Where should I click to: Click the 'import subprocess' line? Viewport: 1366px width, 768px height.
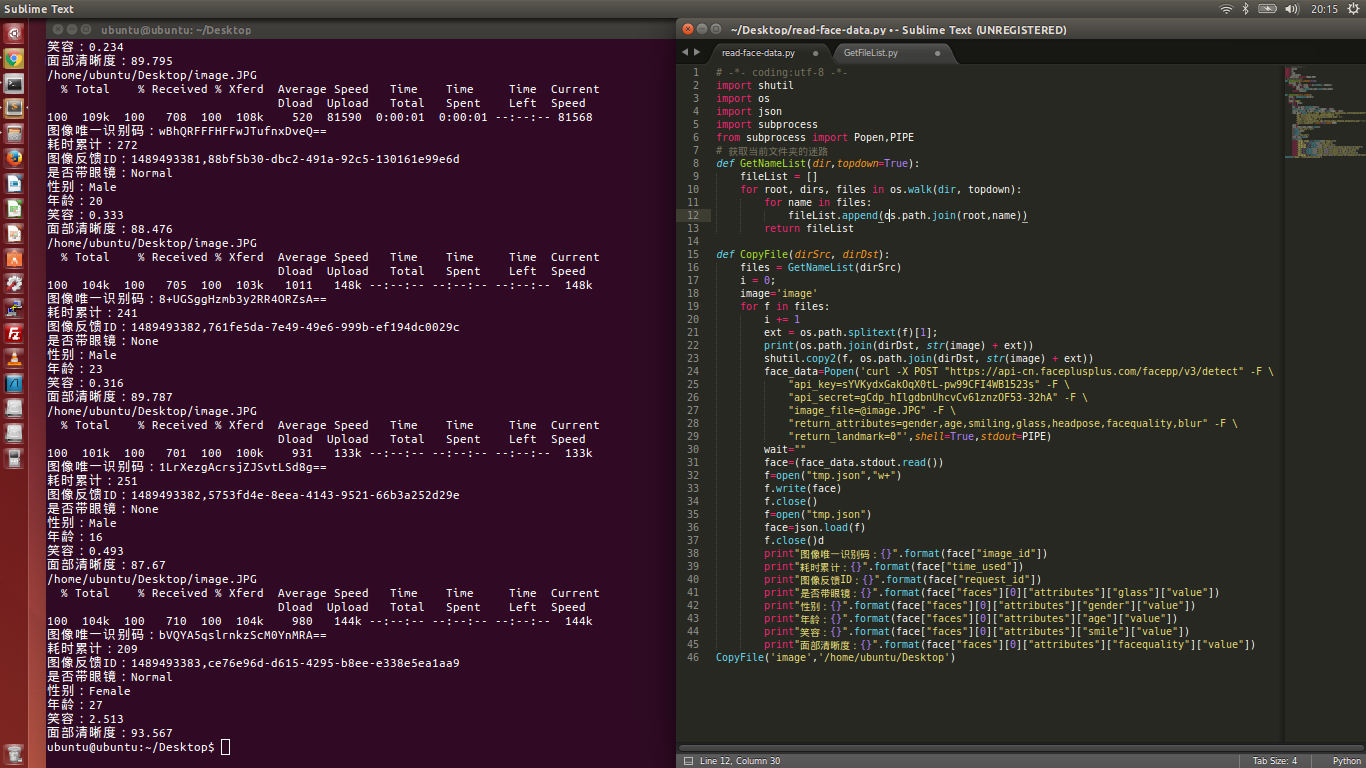pyautogui.click(x=766, y=124)
